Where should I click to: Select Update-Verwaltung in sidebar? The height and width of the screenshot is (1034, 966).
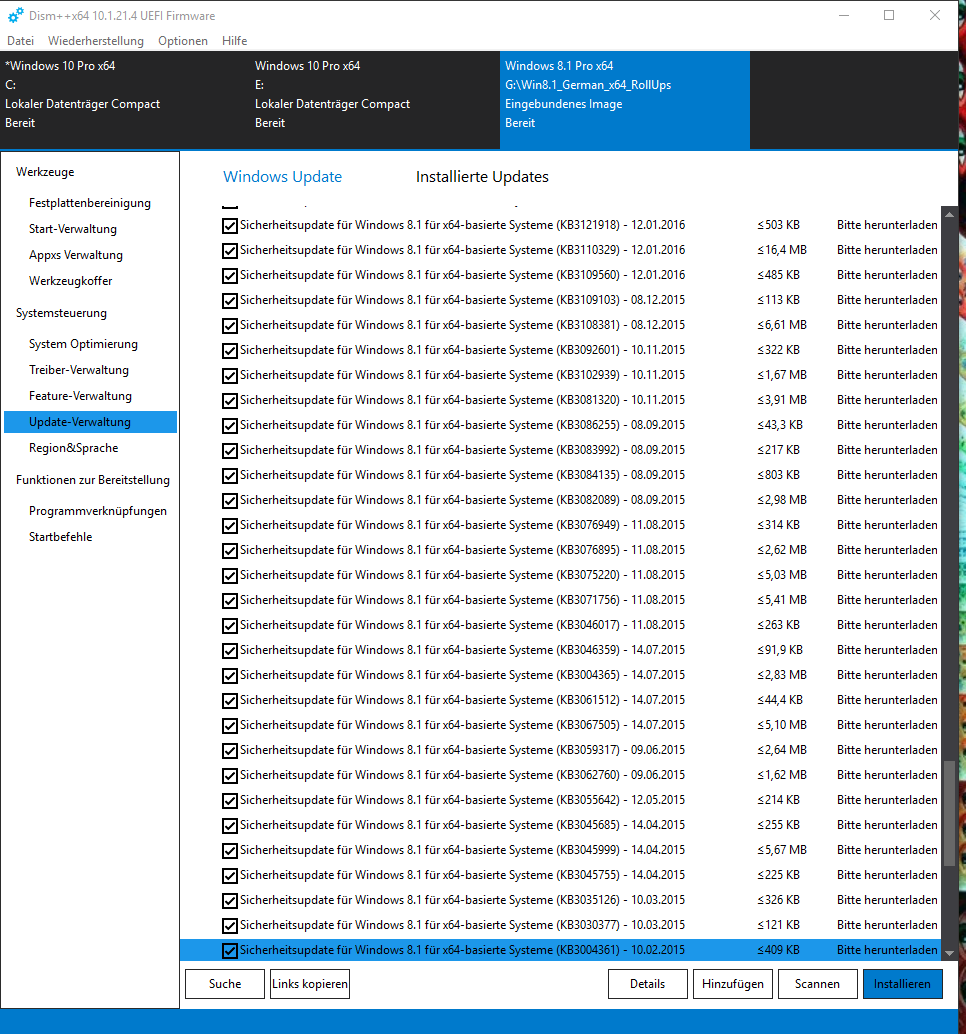[x=90, y=422]
